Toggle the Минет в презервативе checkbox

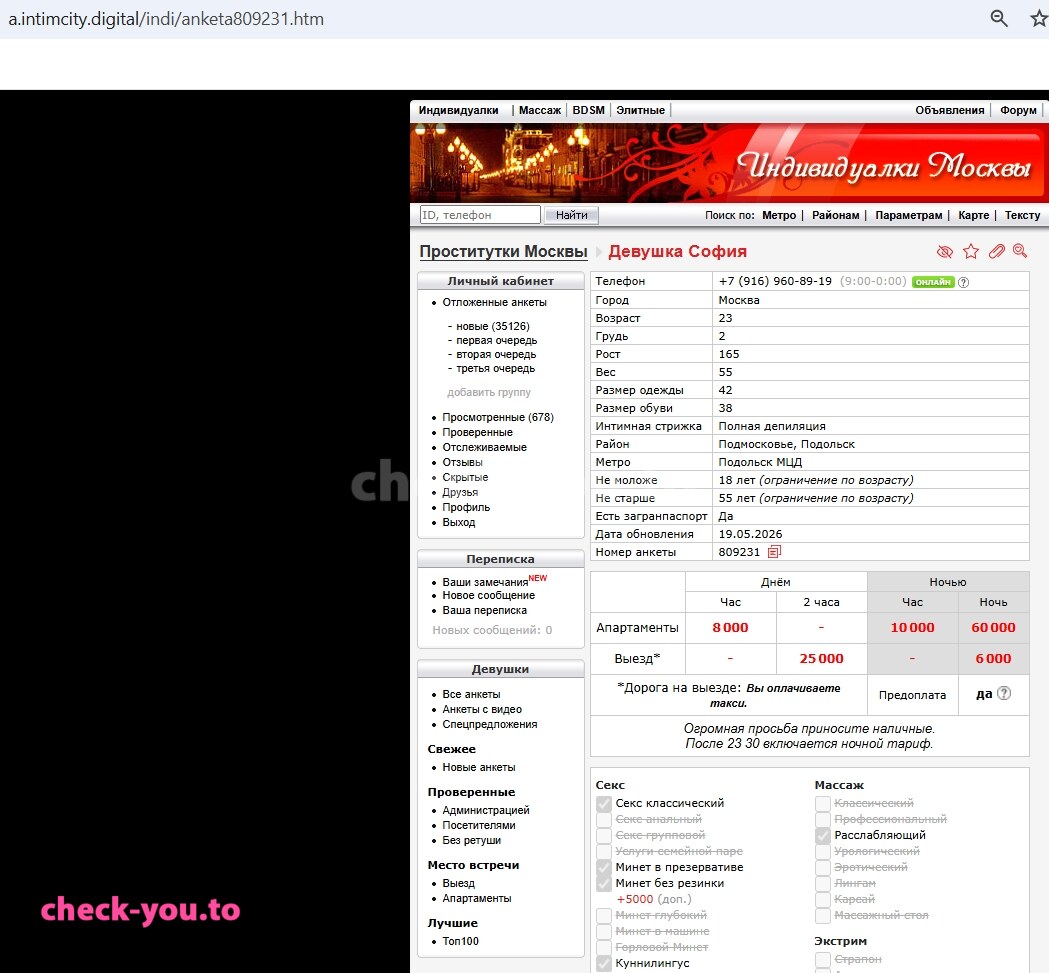pyautogui.click(x=604, y=868)
